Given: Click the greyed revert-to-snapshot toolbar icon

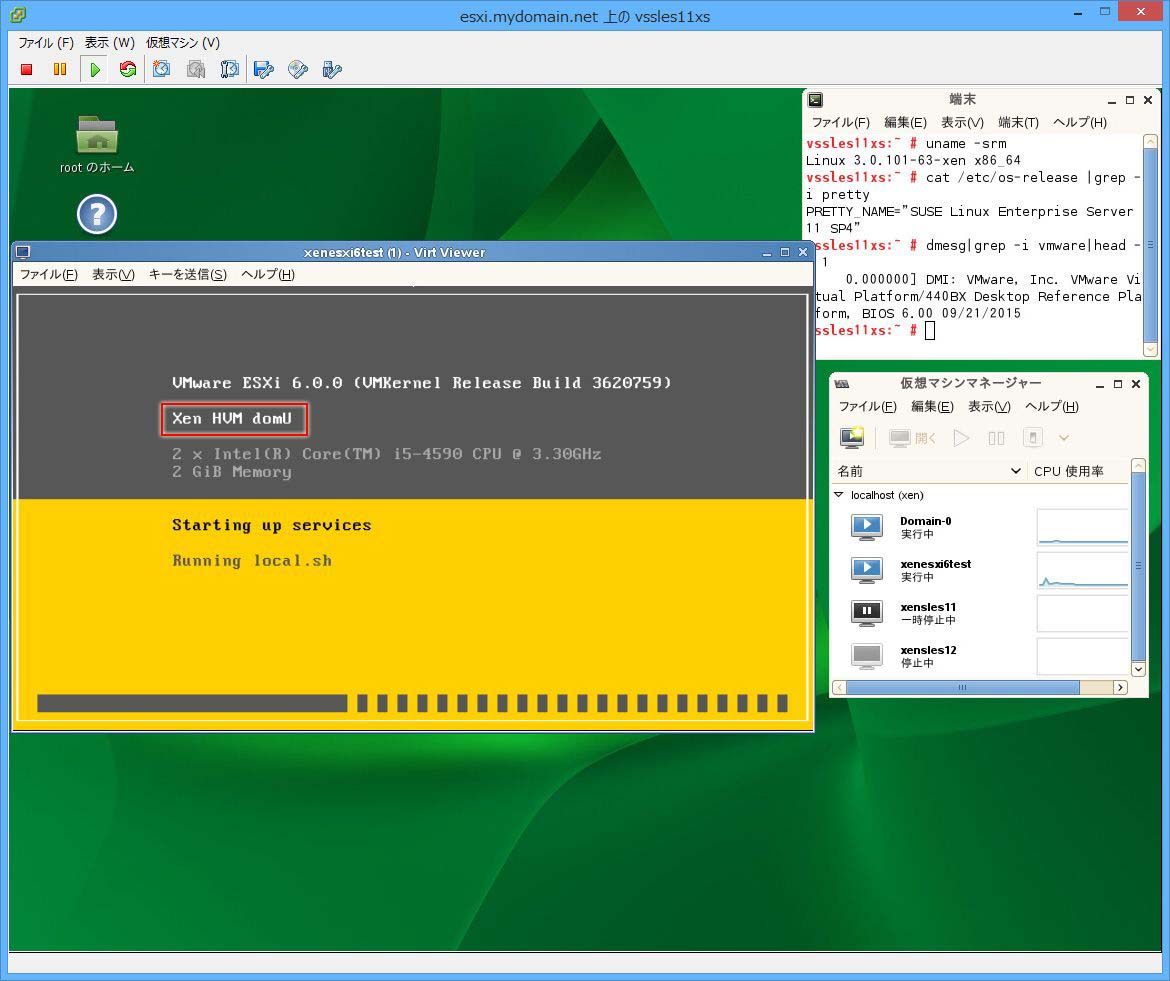Looking at the screenshot, I should point(195,69).
